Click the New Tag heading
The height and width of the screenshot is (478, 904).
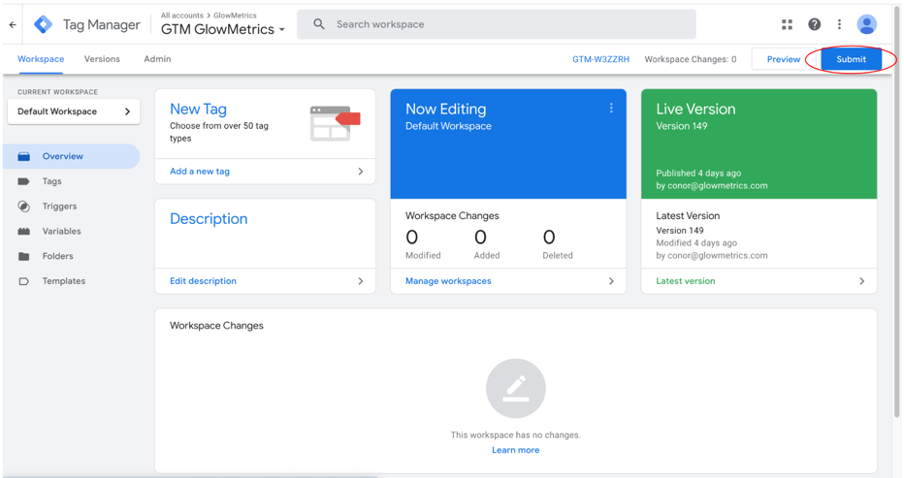pos(198,109)
